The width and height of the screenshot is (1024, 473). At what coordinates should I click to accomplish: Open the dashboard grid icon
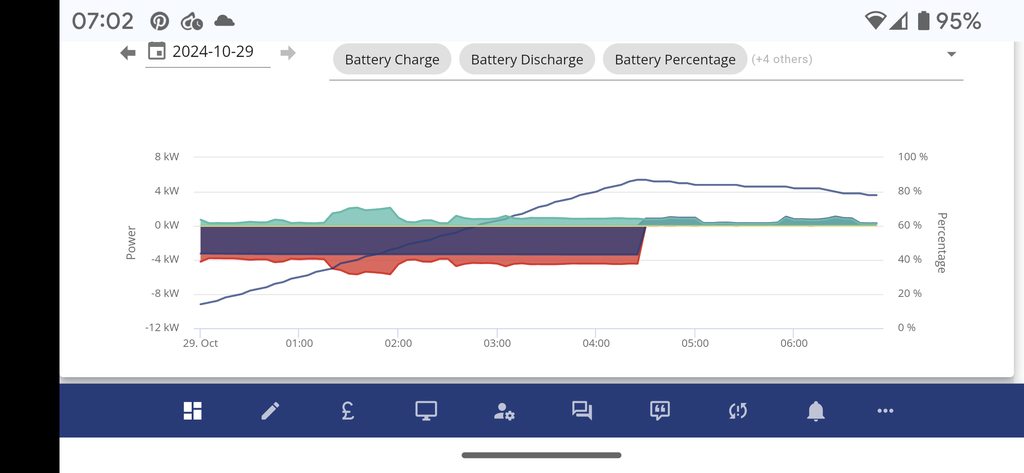(x=193, y=410)
